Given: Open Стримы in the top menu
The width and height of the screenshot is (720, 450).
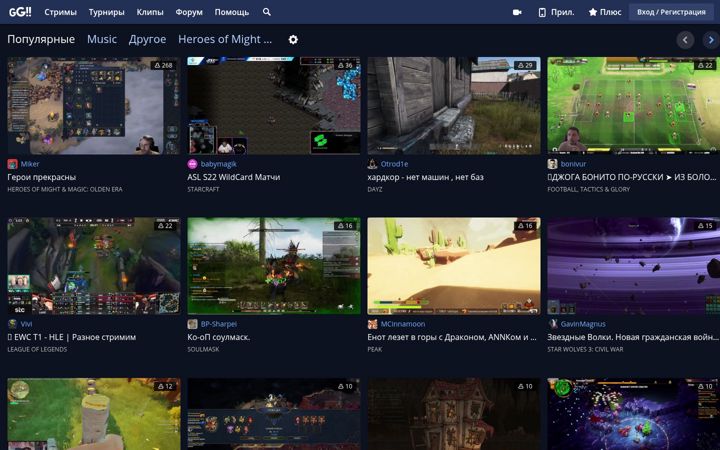Looking at the screenshot, I should point(61,12).
